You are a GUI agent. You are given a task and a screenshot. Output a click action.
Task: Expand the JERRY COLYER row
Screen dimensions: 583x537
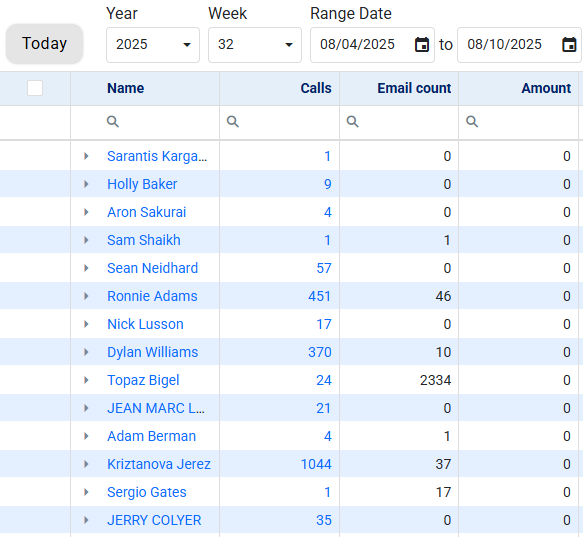pyautogui.click(x=86, y=520)
